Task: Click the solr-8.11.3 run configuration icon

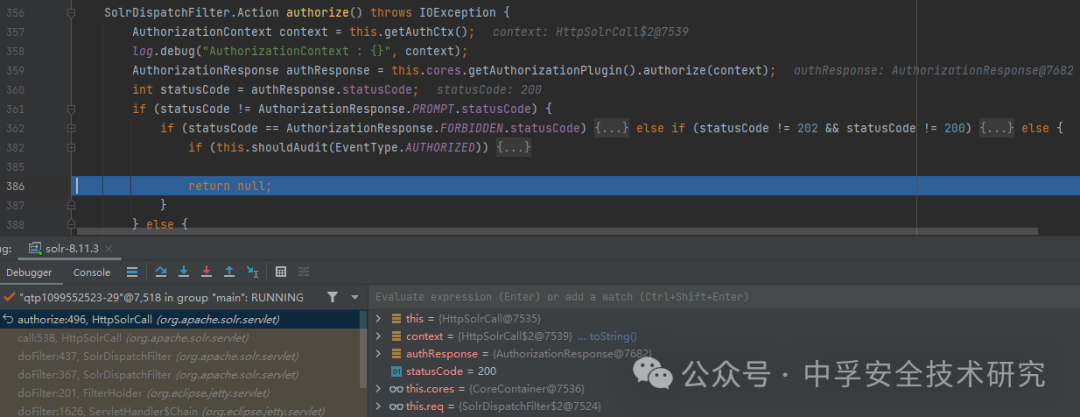Action: click(x=35, y=247)
